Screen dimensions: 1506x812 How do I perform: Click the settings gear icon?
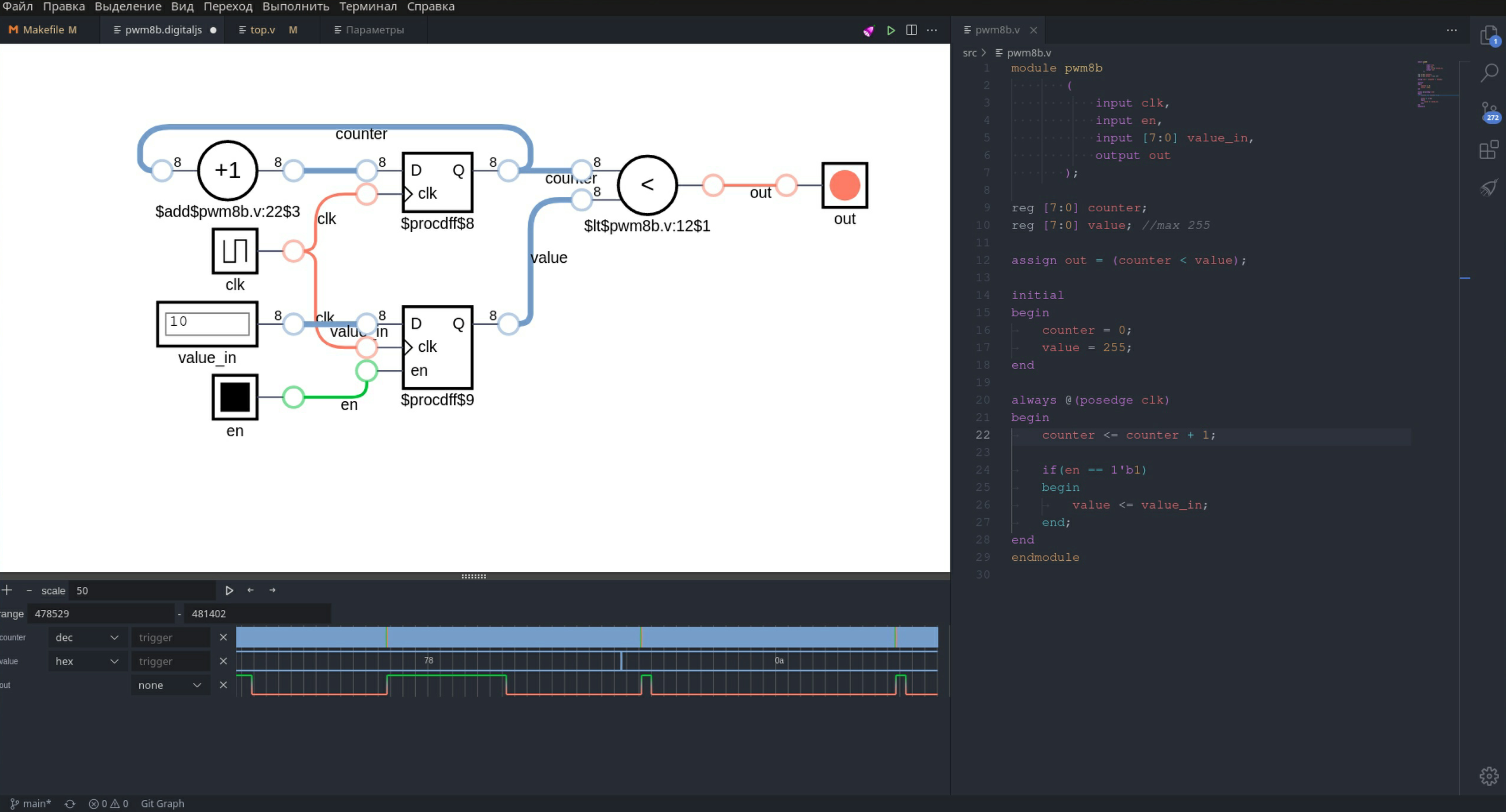pyautogui.click(x=1489, y=776)
